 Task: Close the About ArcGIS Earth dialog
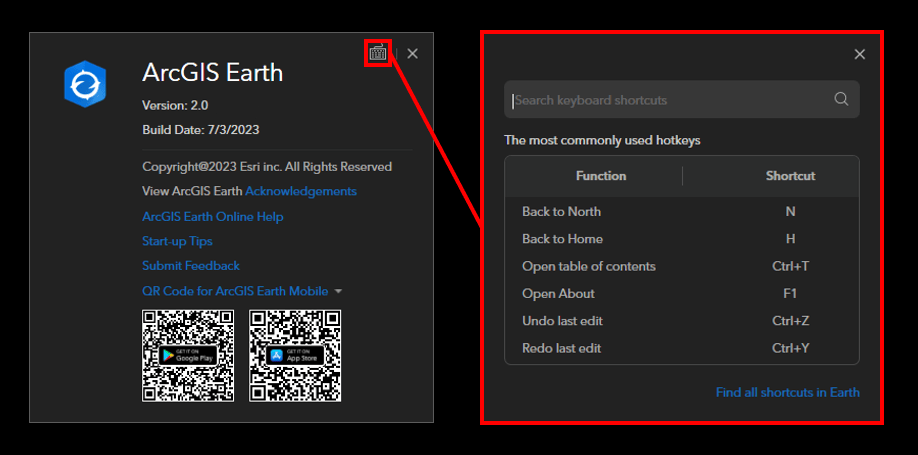coord(412,53)
